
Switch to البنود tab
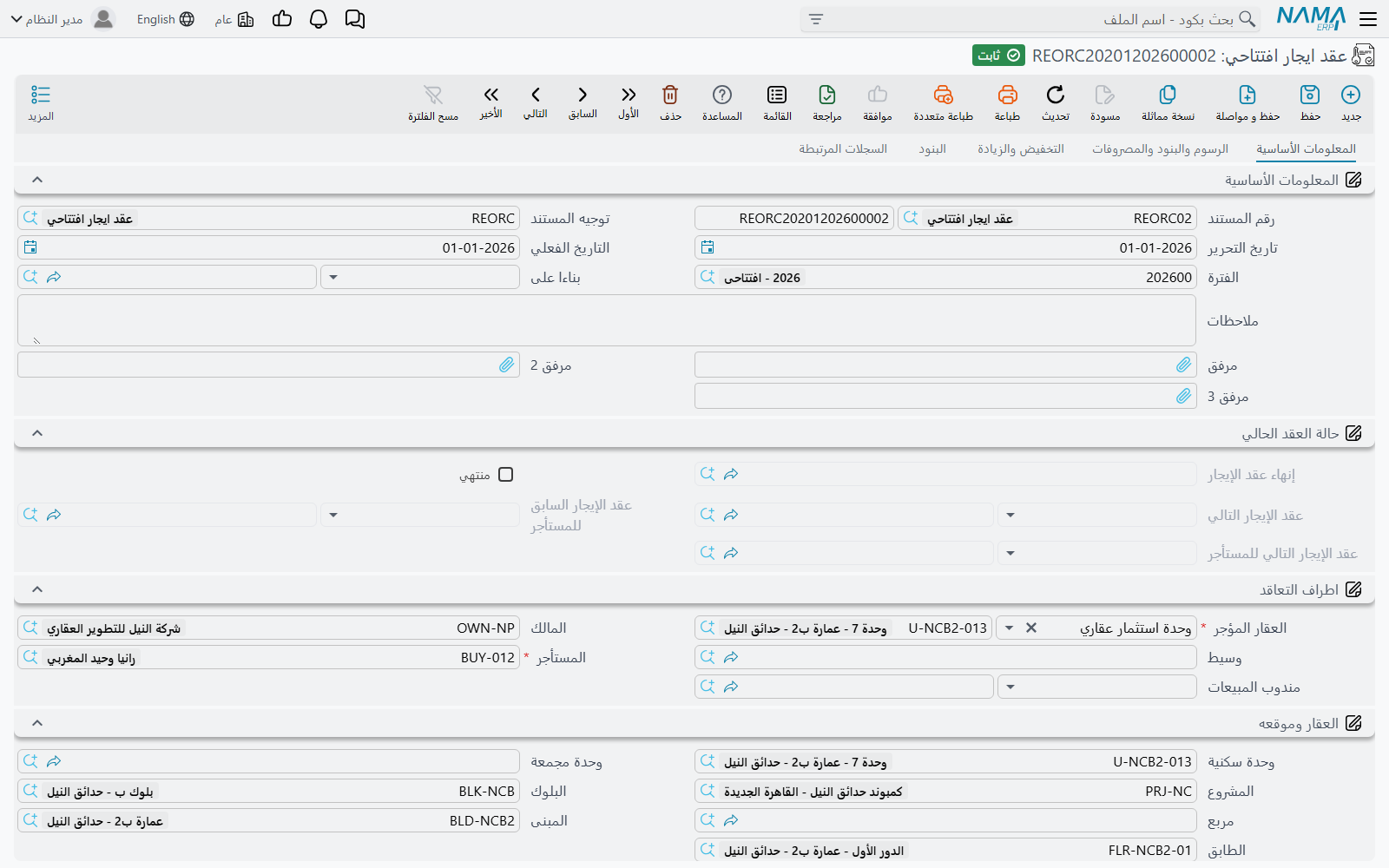click(x=932, y=149)
